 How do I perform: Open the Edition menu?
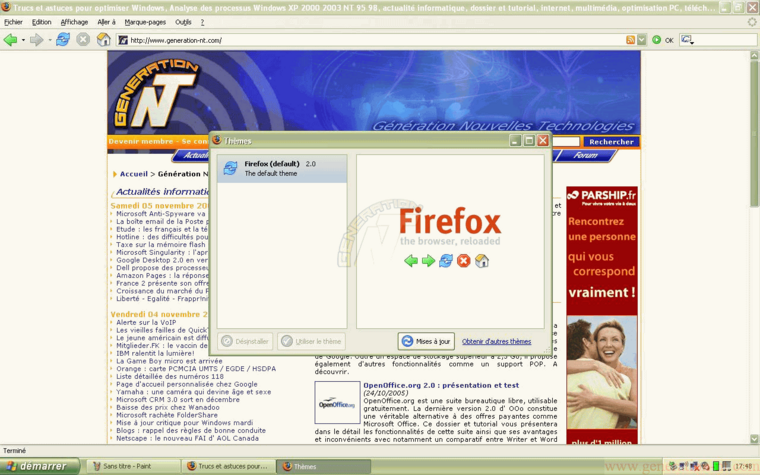pyautogui.click(x=42, y=22)
